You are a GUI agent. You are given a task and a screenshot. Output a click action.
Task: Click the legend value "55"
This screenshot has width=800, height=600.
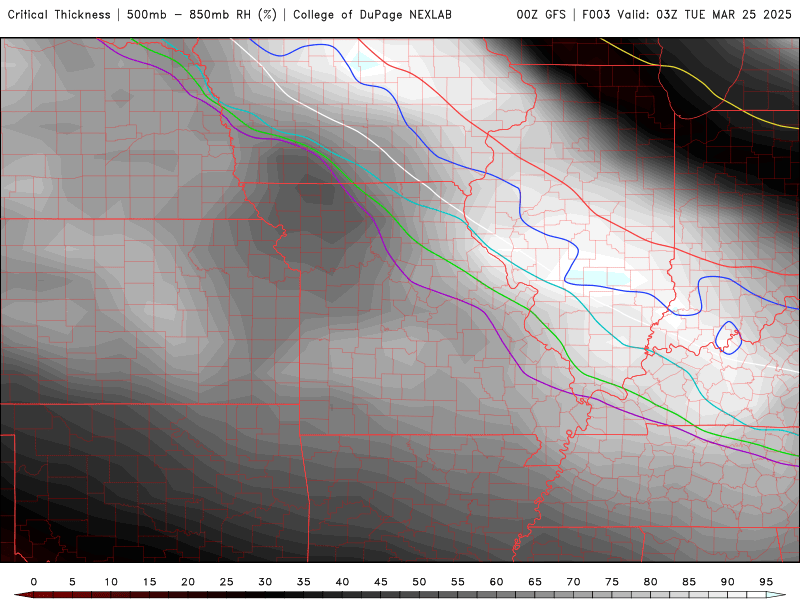click(x=458, y=582)
